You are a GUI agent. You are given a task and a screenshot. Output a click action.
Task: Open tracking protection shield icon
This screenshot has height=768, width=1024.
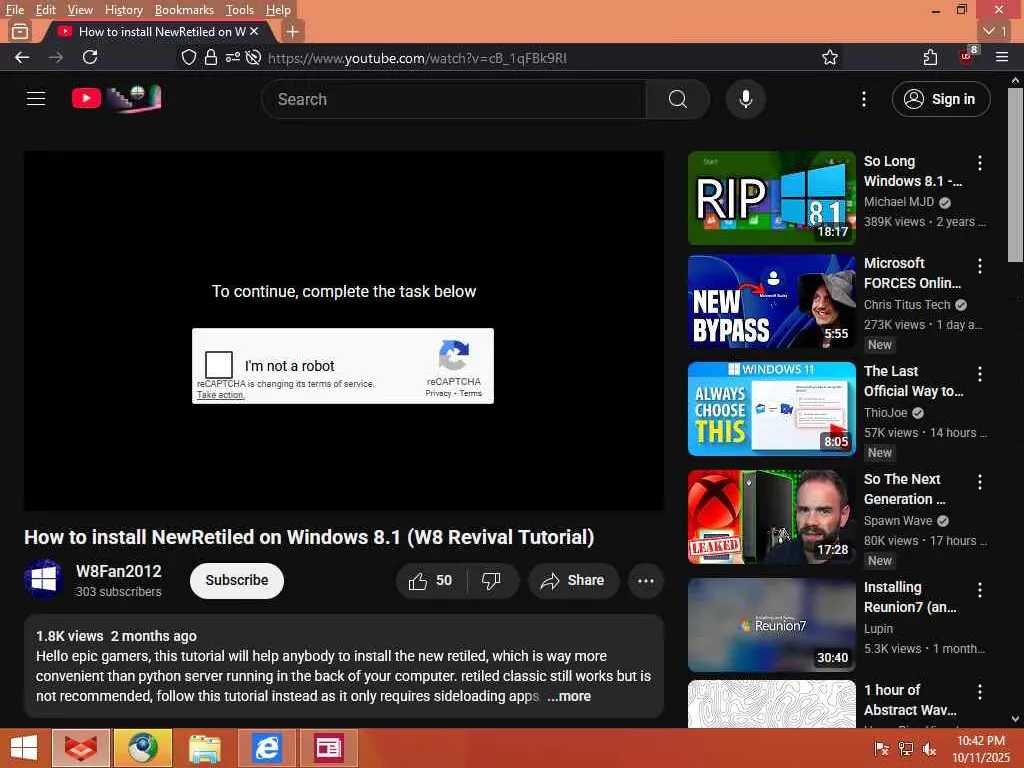(x=189, y=57)
